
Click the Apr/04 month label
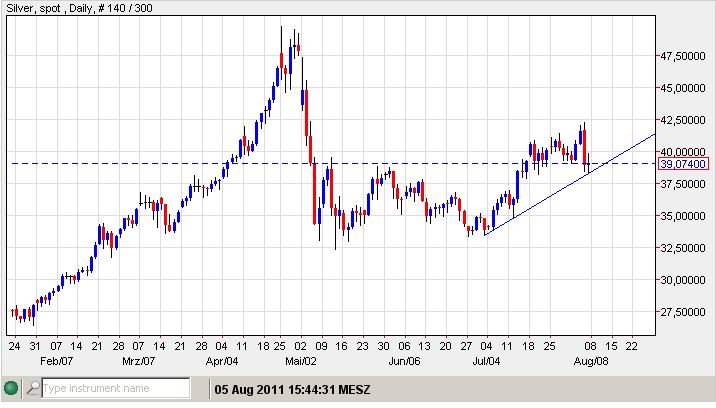(222, 361)
